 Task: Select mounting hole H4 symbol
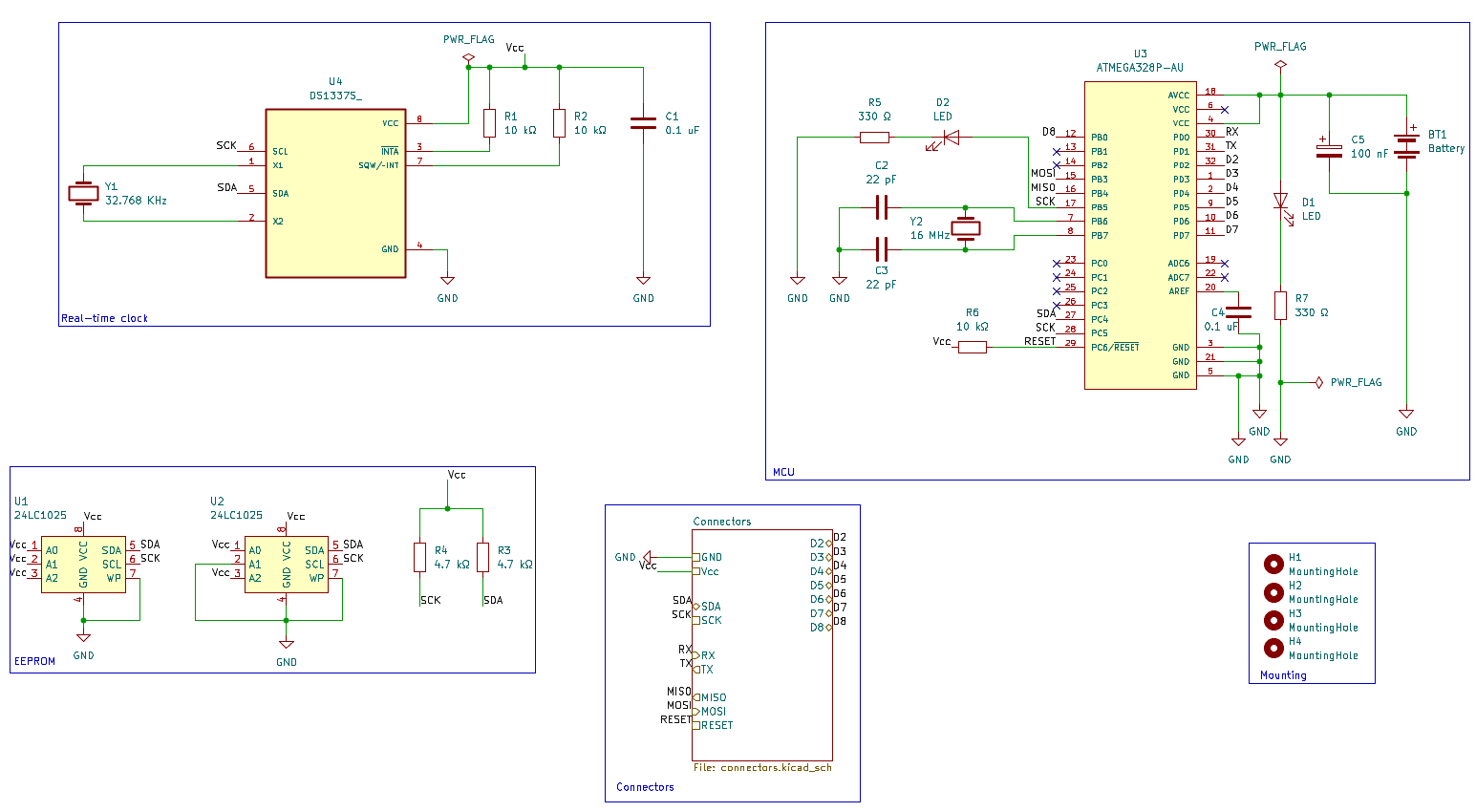[1273, 648]
